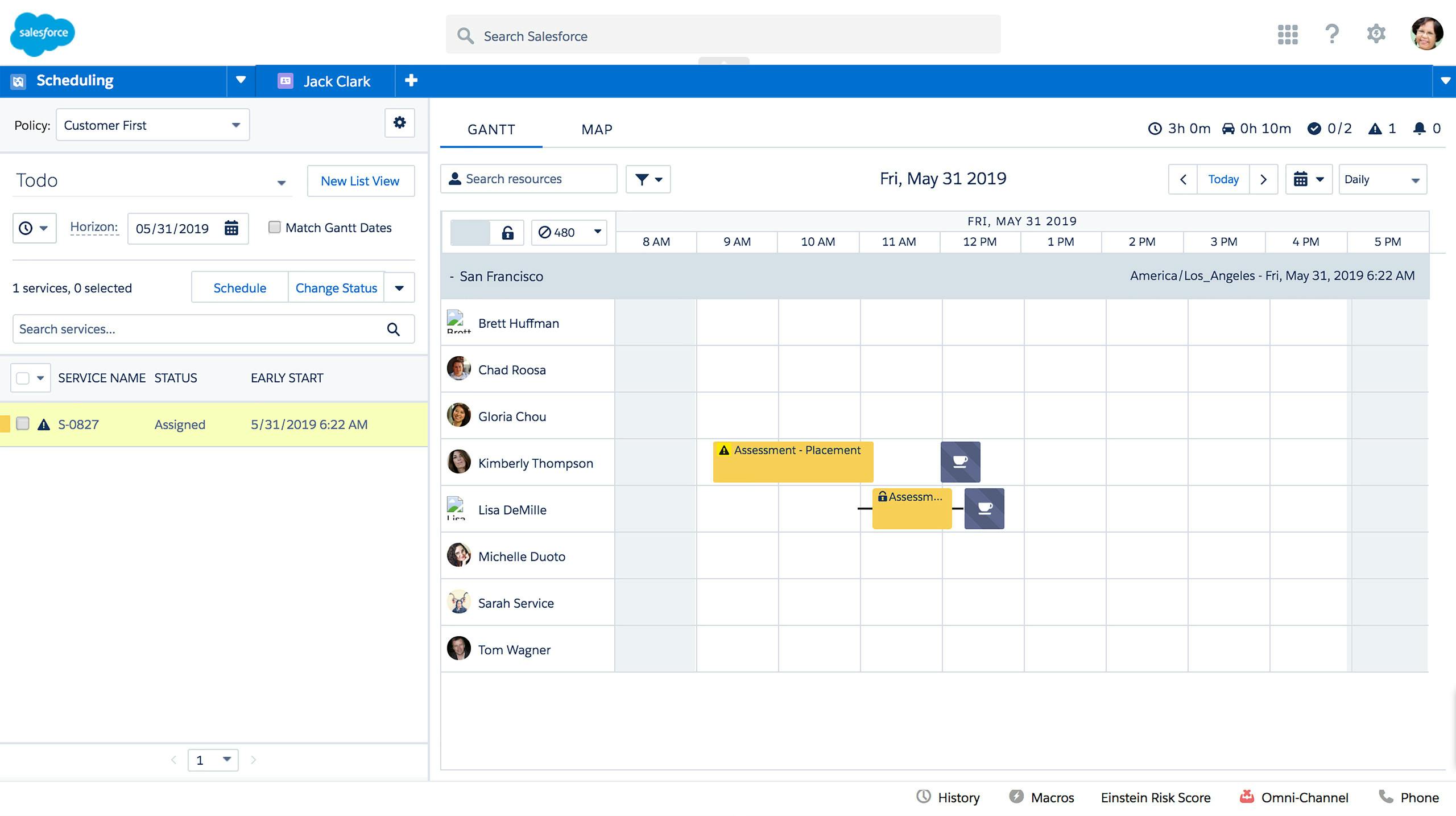Switch to the MAP tab
Viewport: 1456px width, 816px height.
tap(597, 130)
